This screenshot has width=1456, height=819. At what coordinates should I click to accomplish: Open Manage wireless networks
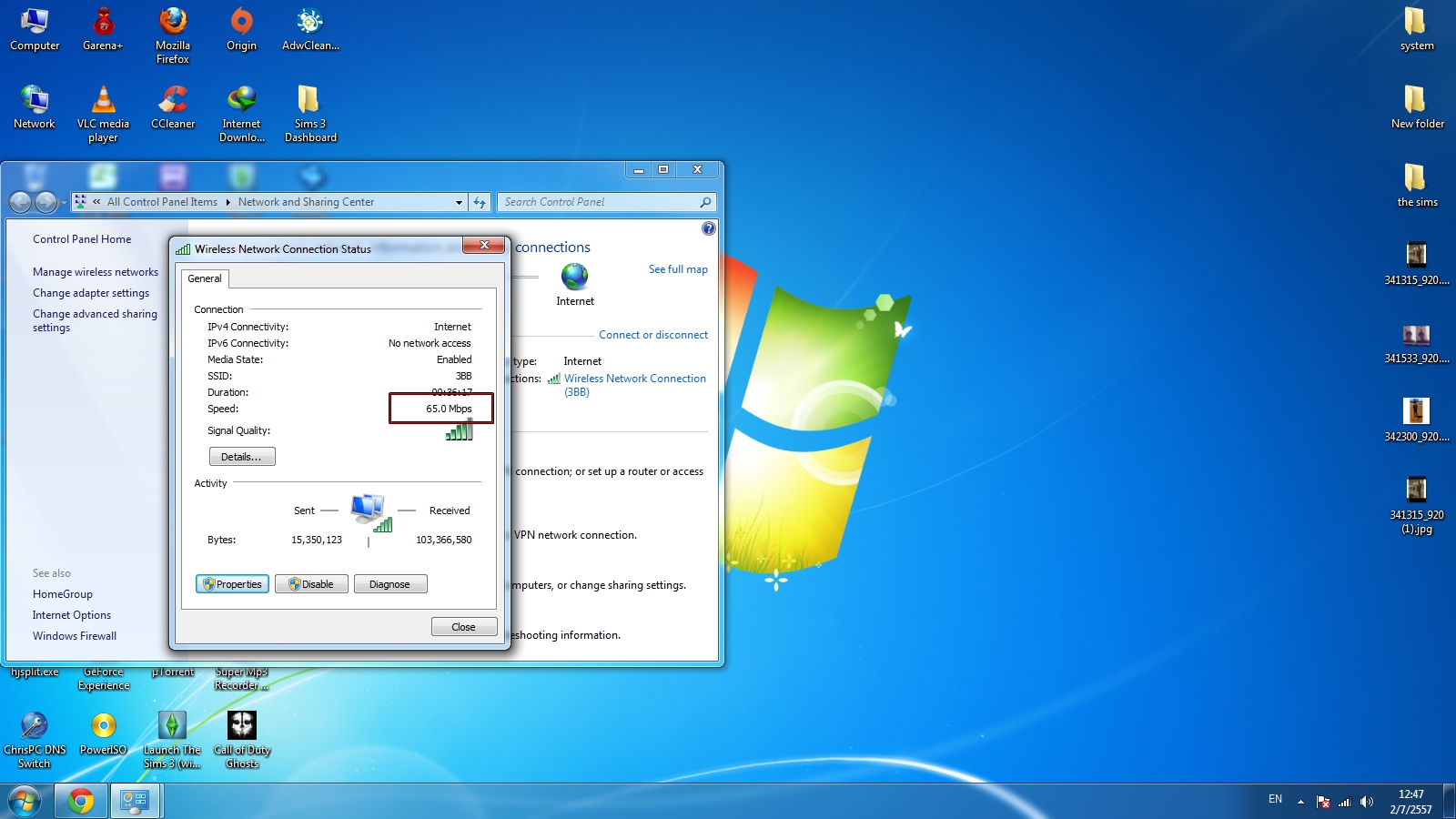(x=96, y=272)
